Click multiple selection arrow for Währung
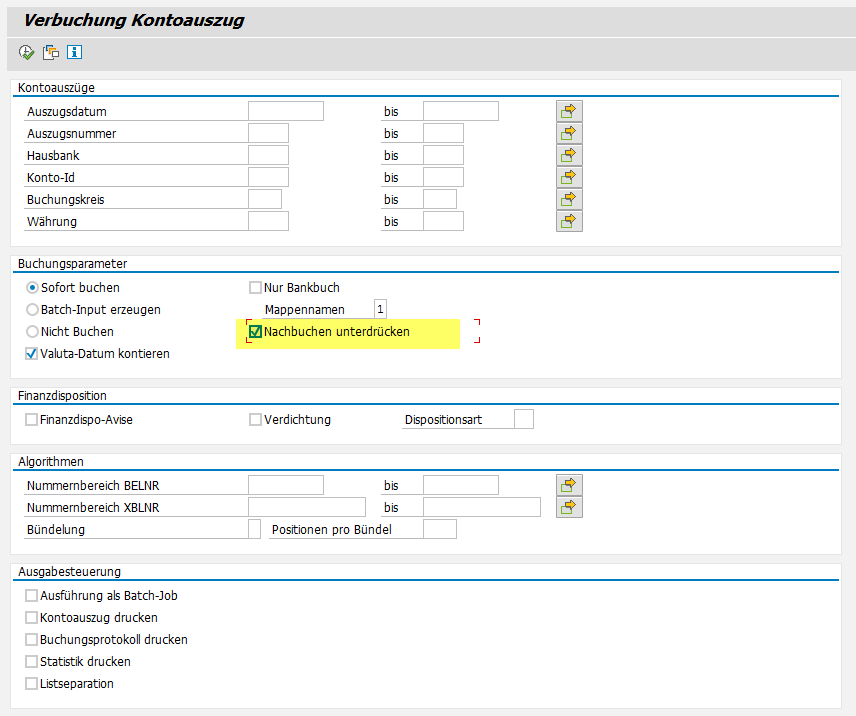The height and width of the screenshot is (716, 856). coord(569,221)
